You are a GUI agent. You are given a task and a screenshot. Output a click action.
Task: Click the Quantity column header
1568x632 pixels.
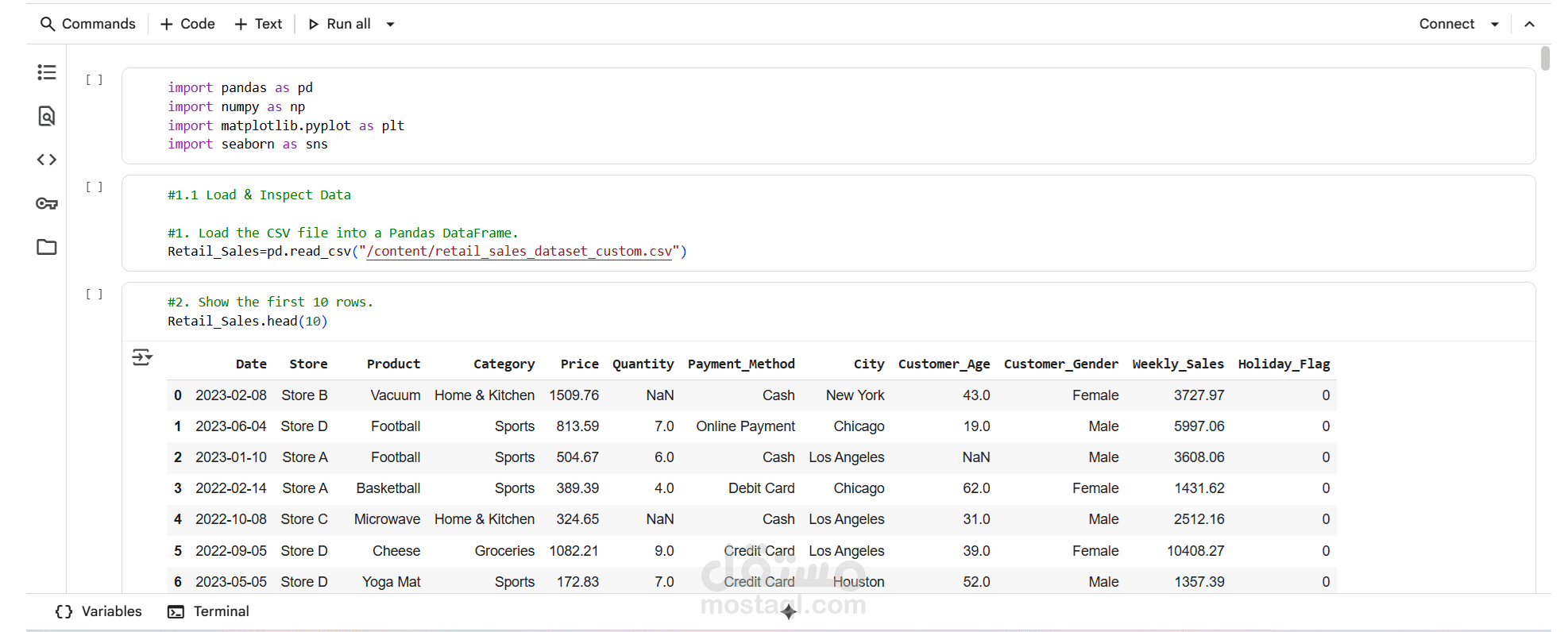click(643, 364)
